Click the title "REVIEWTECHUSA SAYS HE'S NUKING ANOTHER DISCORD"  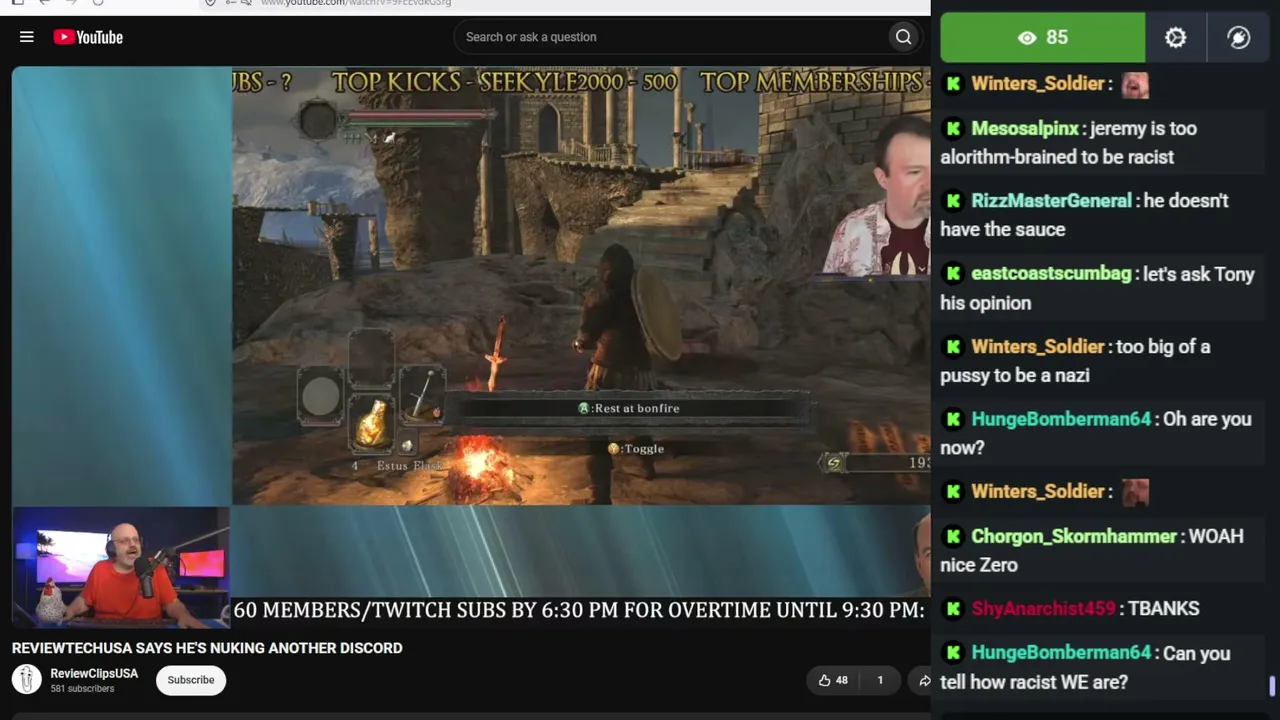[x=207, y=648]
